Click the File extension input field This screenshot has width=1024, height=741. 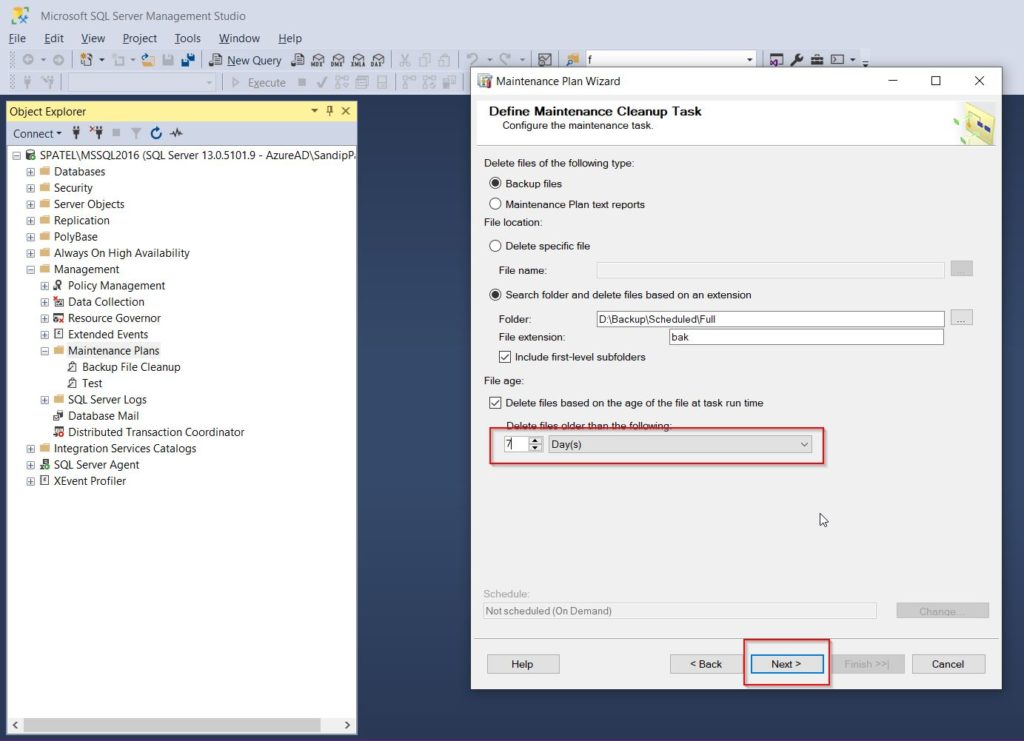(x=806, y=337)
